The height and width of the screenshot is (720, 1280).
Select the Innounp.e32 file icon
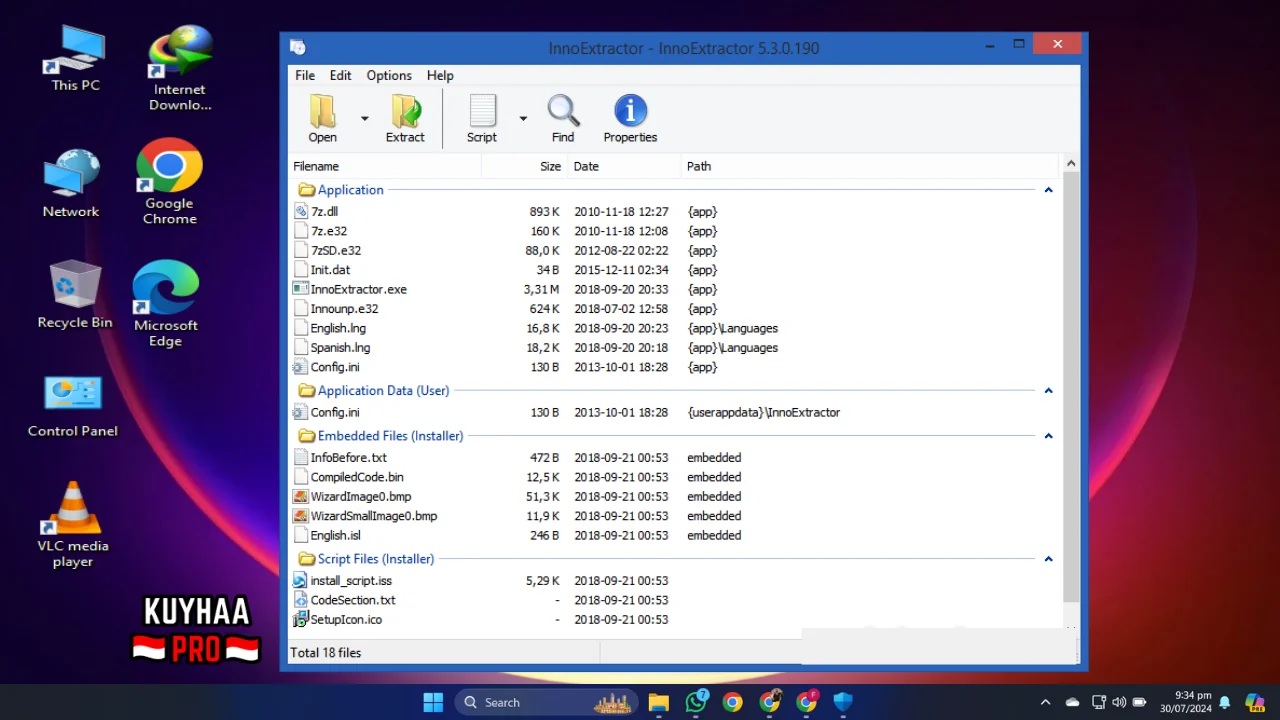(302, 309)
